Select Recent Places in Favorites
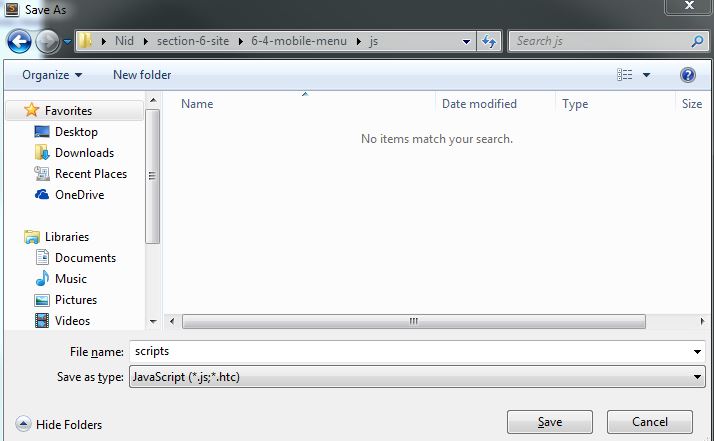The width and height of the screenshot is (714, 441). tap(90, 174)
